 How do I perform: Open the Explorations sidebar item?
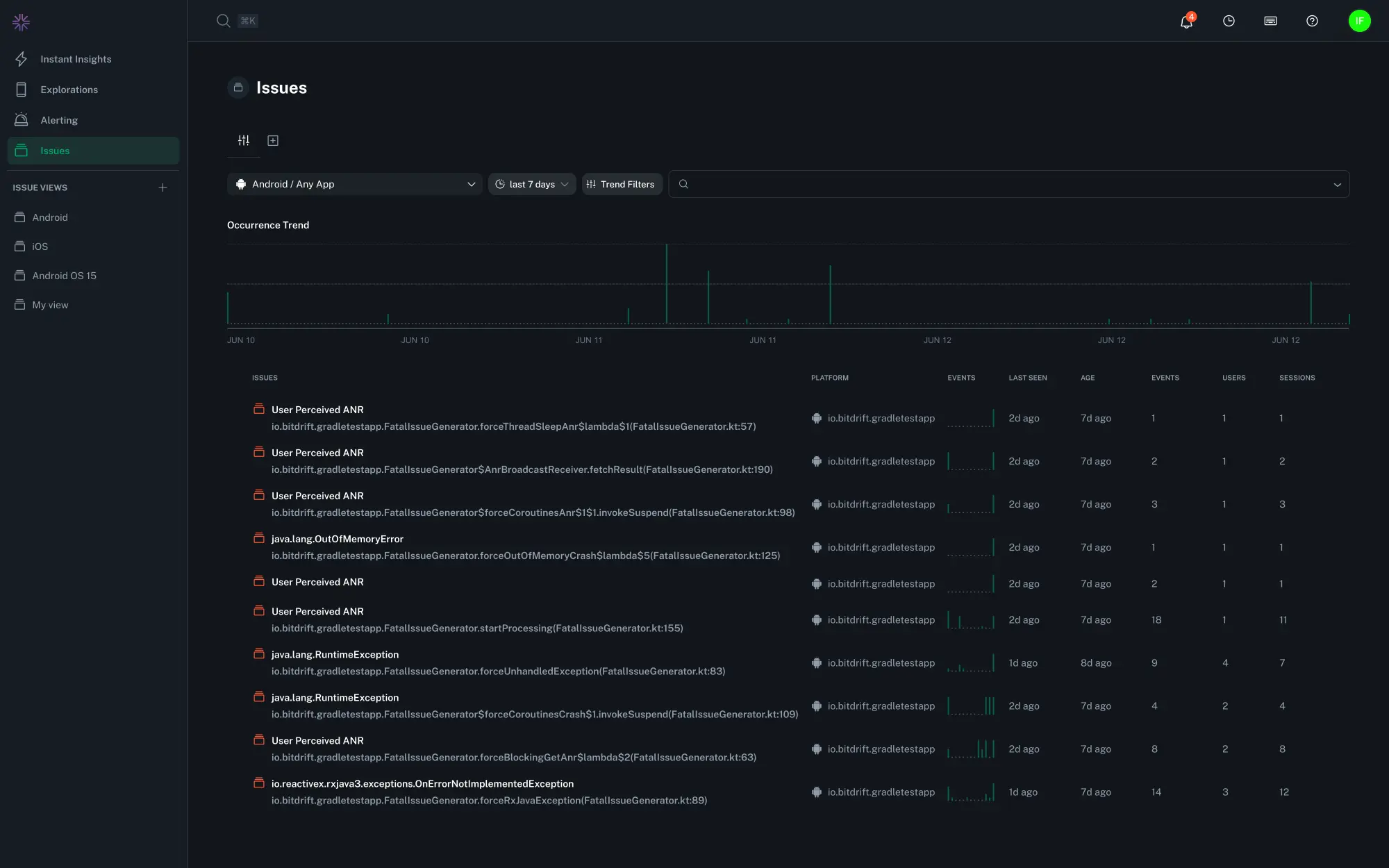pyautogui.click(x=69, y=90)
